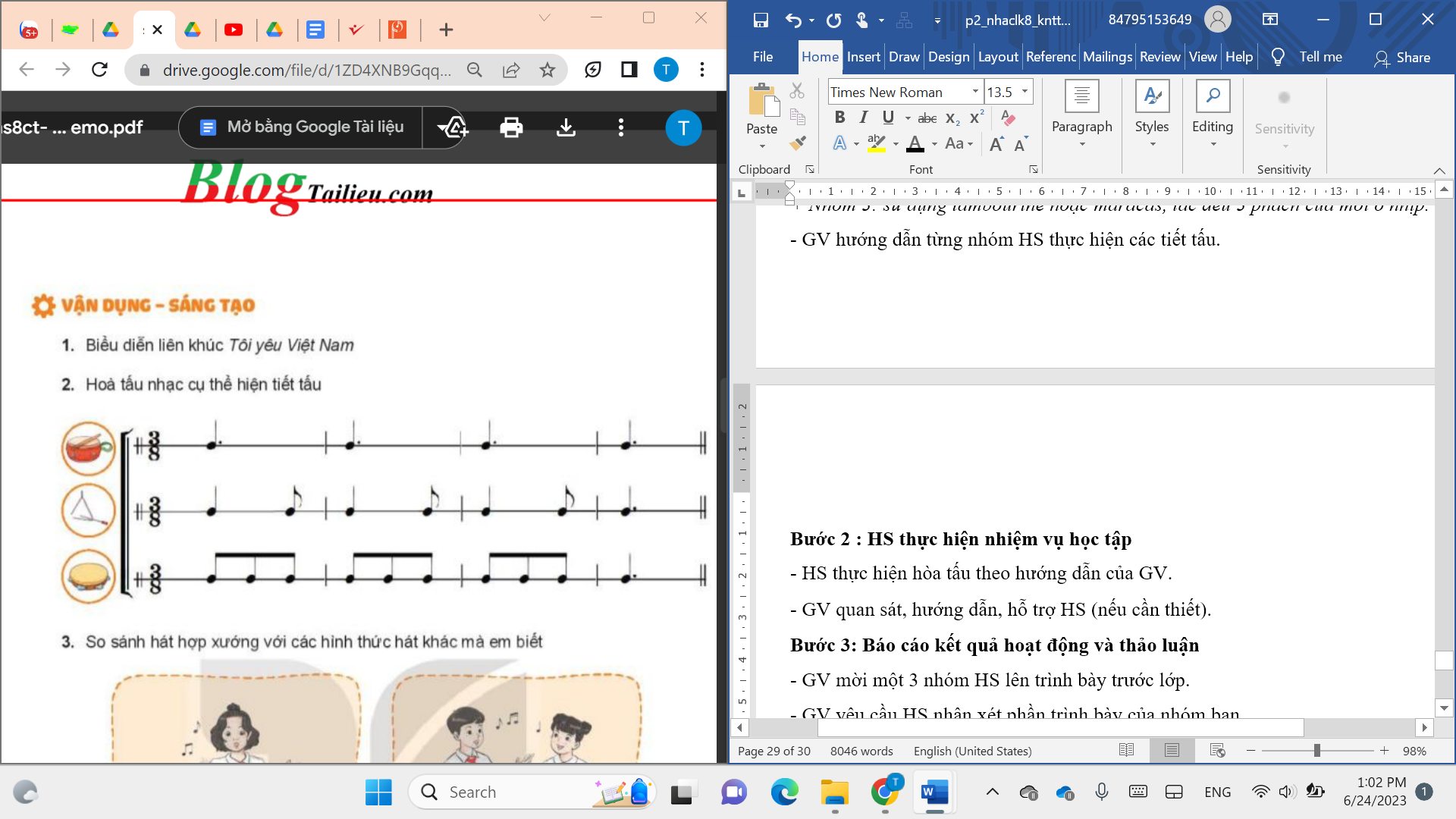Switch to the Mailings tab
The height and width of the screenshot is (819, 1456).
(1107, 57)
